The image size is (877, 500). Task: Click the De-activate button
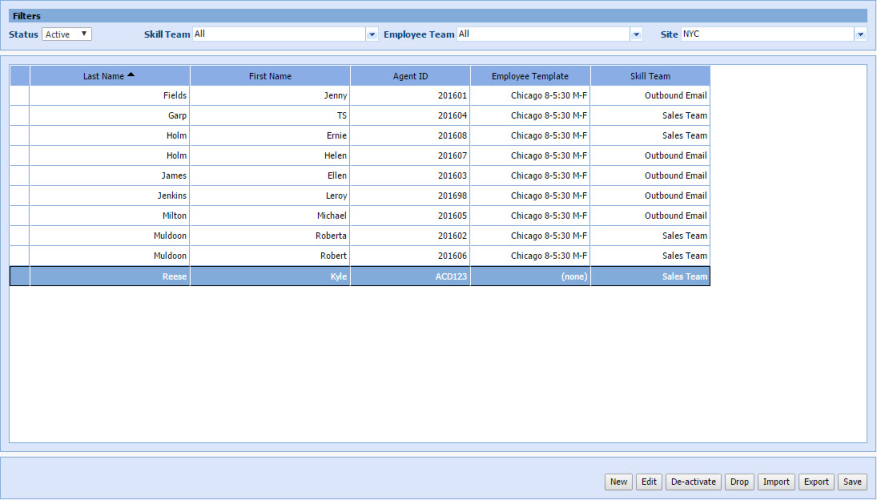click(x=692, y=482)
